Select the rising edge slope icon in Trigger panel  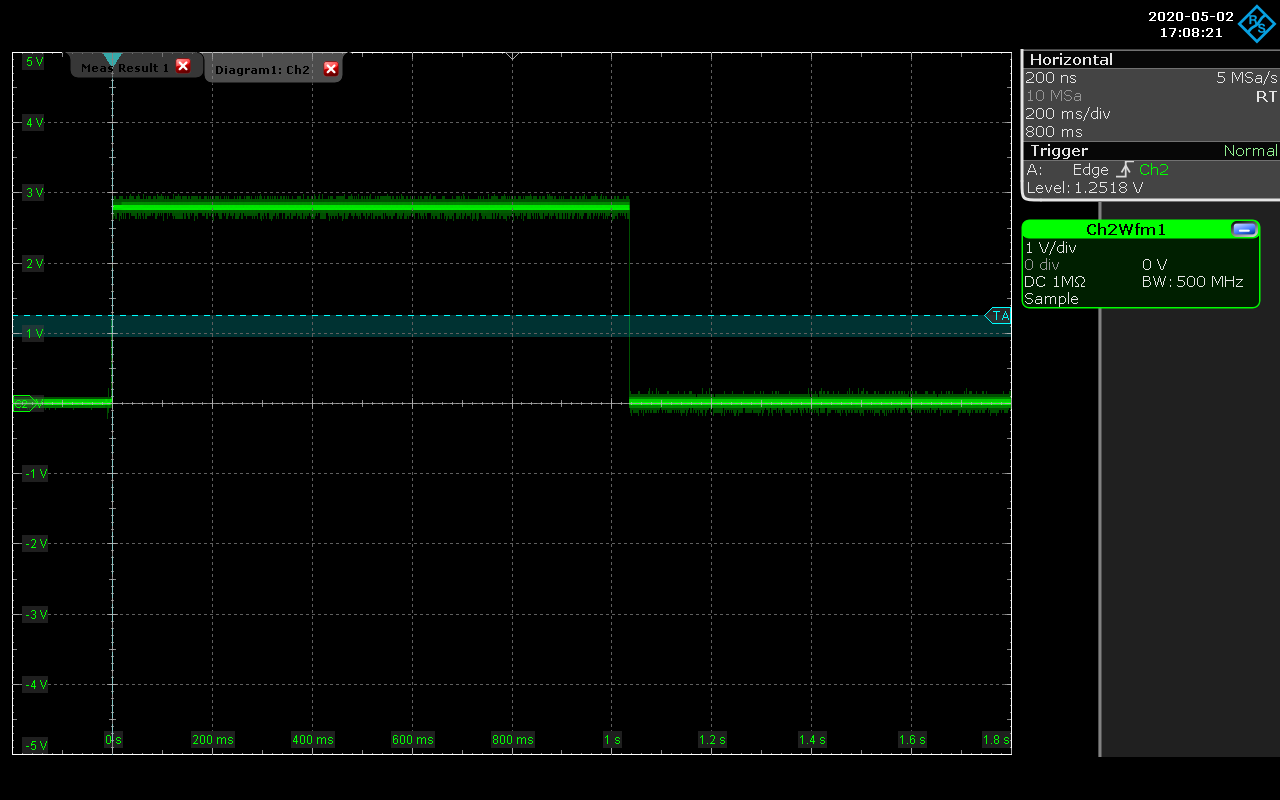1124,169
